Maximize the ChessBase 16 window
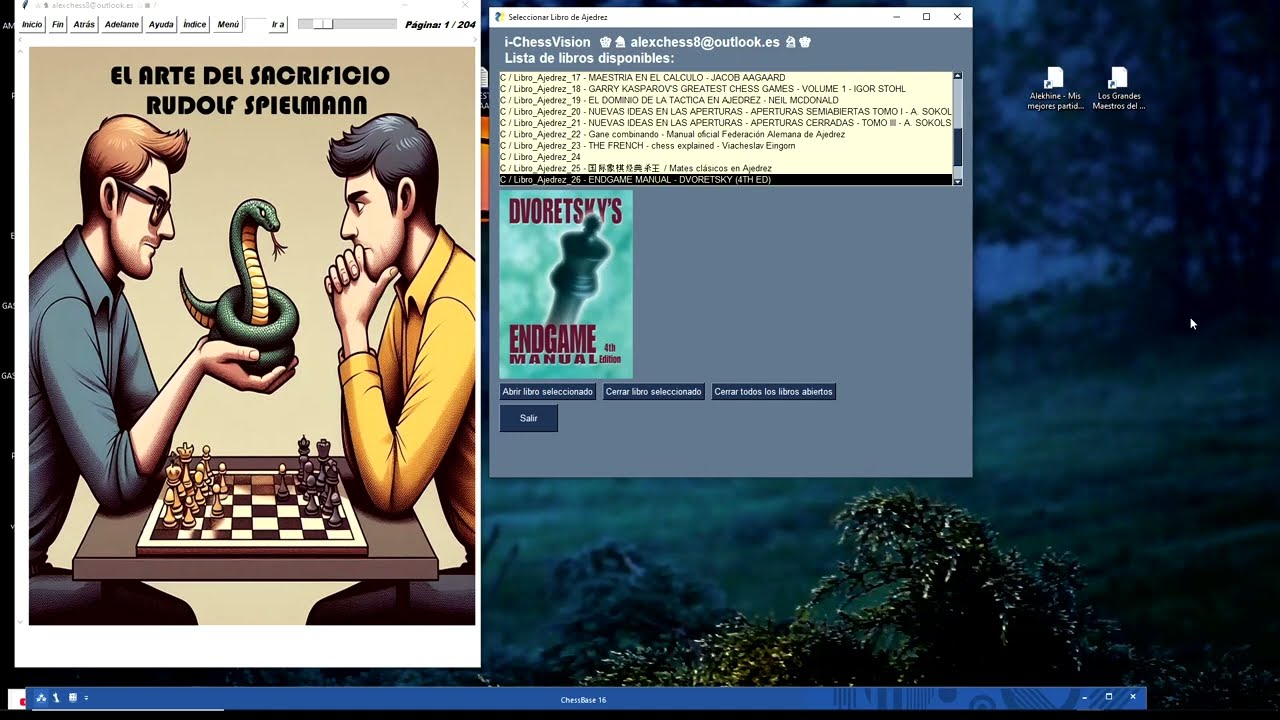The width and height of the screenshot is (1280, 720). click(x=1109, y=697)
